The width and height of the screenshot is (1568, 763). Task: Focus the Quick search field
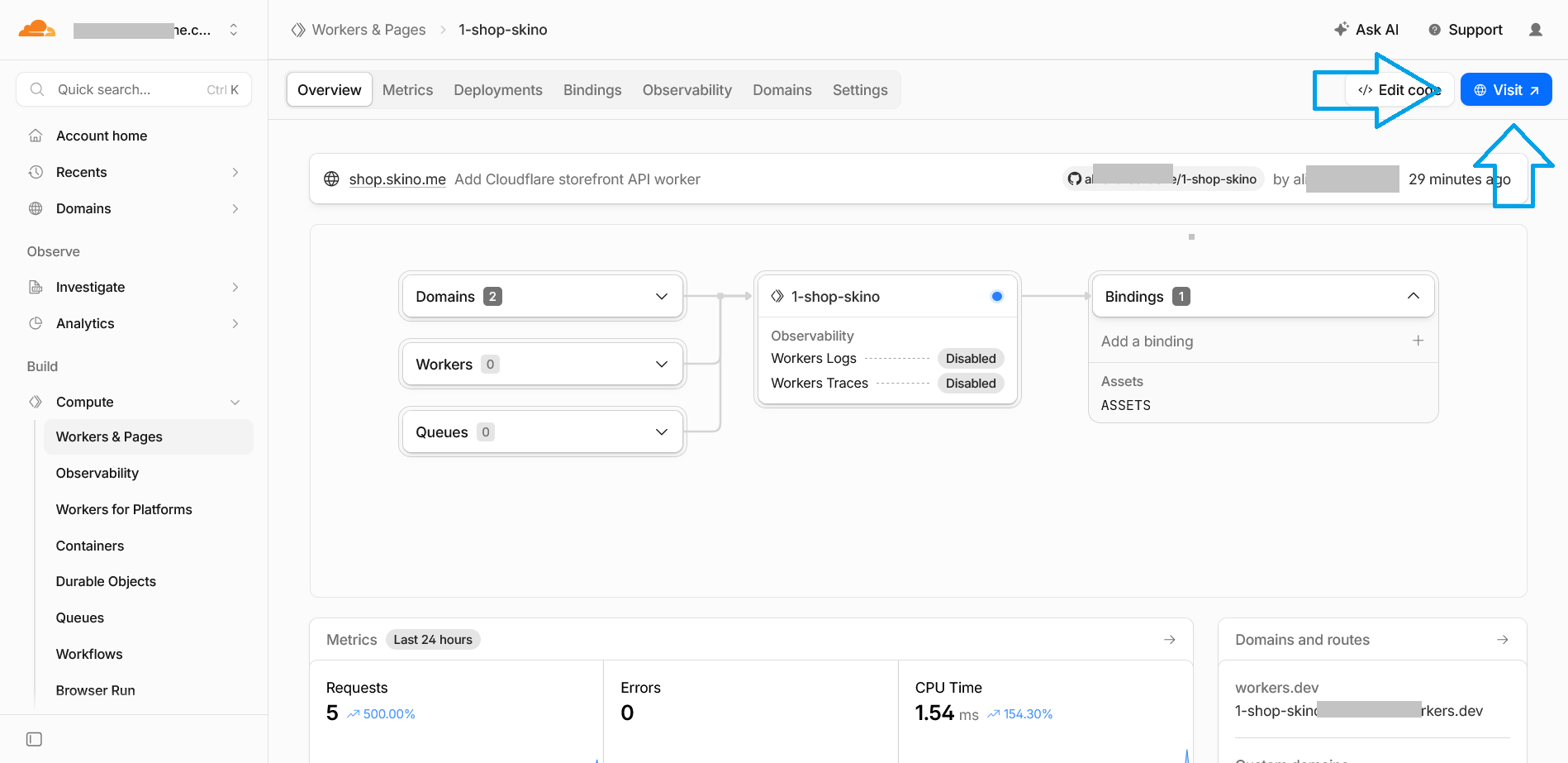[134, 89]
